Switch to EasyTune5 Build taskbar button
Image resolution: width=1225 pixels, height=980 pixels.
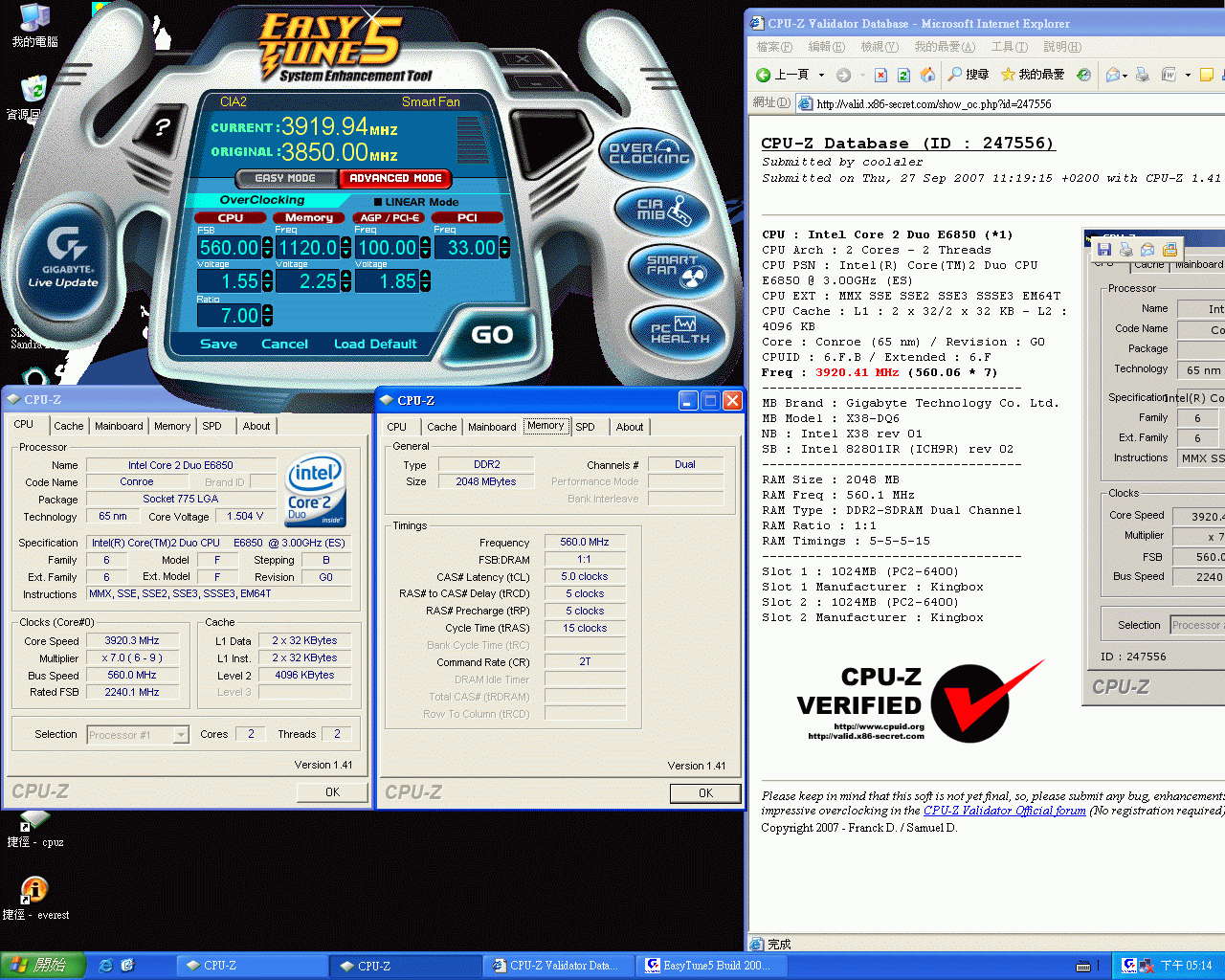[x=713, y=966]
